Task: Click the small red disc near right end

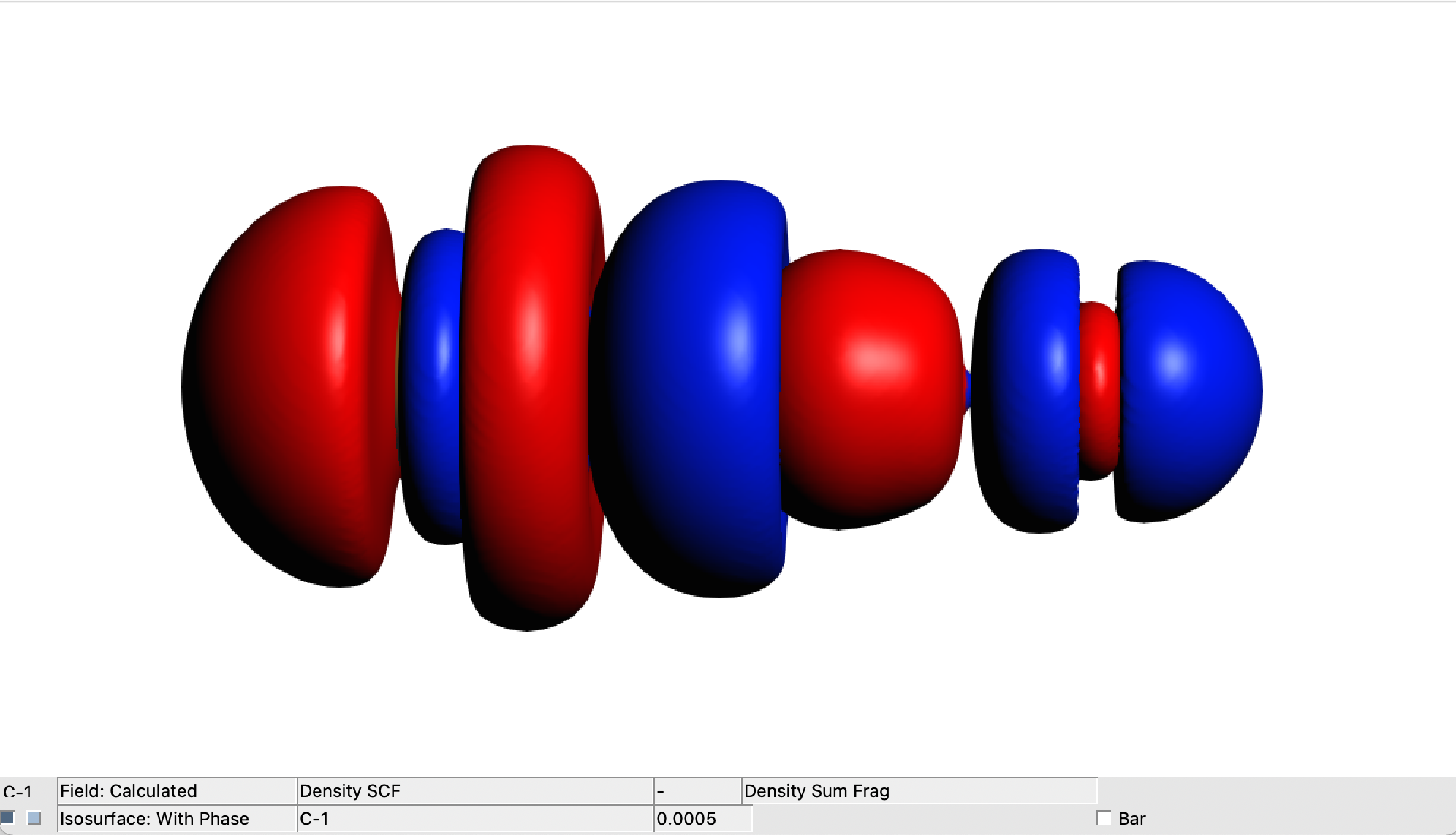Action: coord(1099,391)
